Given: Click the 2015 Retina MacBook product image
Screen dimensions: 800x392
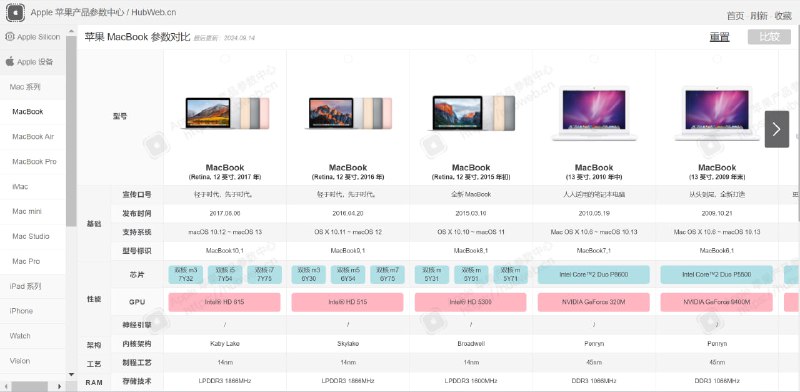Looking at the screenshot, I should [x=471, y=113].
